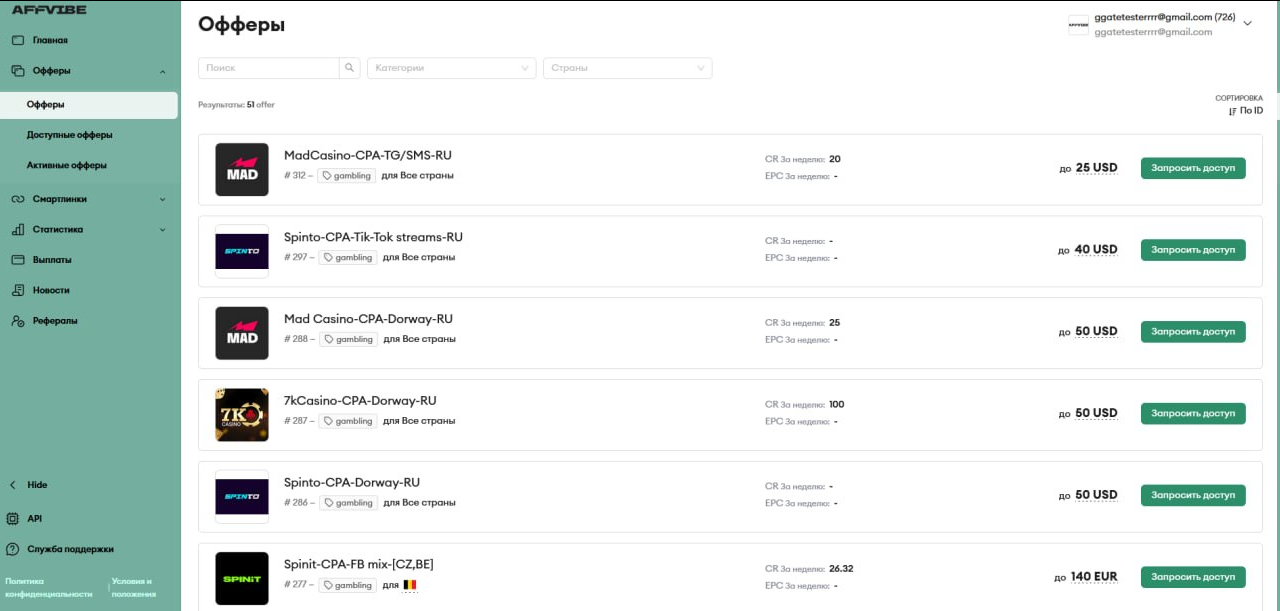Open the Рефералы page
This screenshot has width=1280, height=611.
pyautogui.click(x=55, y=321)
